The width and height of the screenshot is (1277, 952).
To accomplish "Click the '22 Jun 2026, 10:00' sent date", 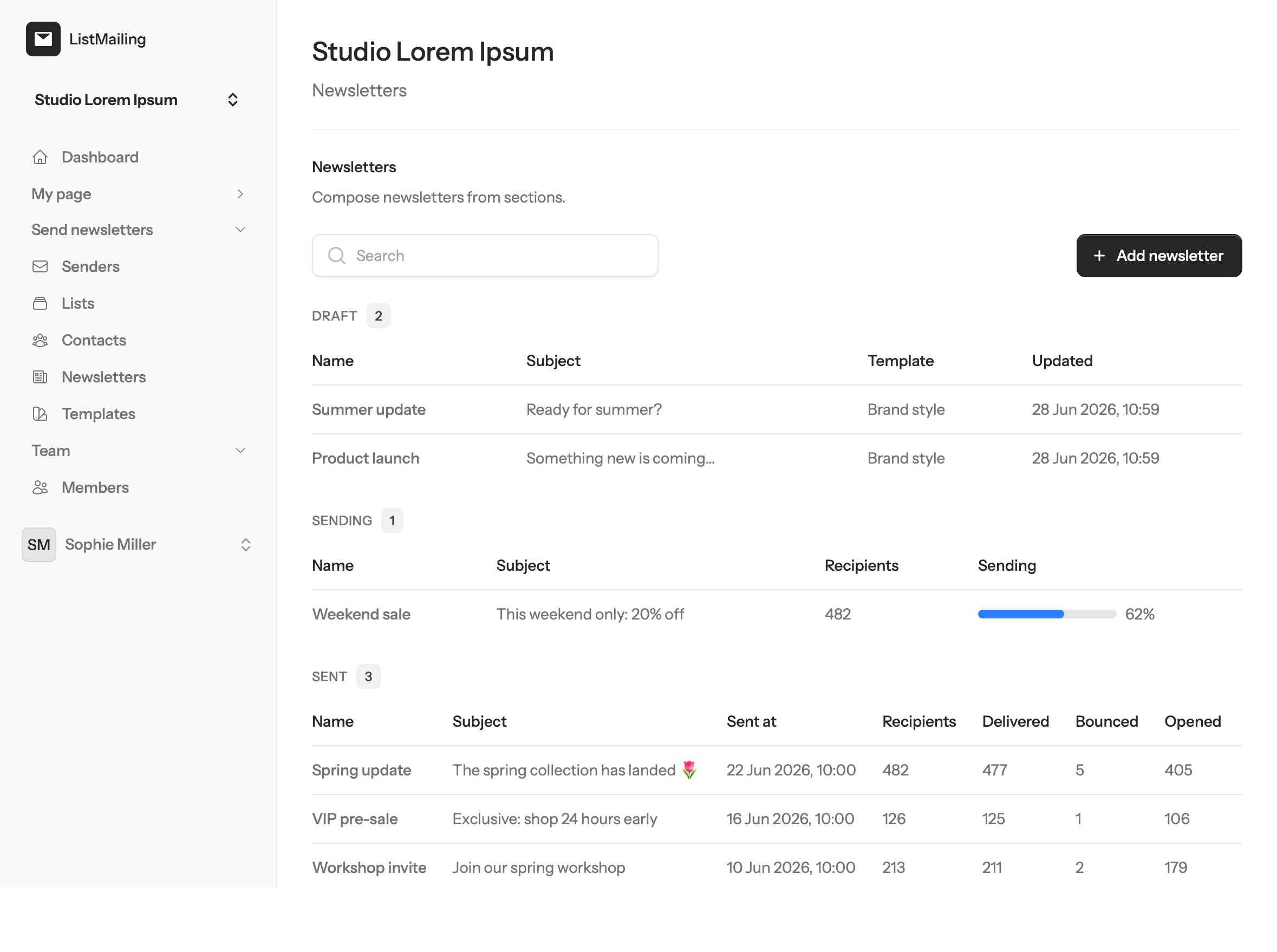I will (x=791, y=771).
